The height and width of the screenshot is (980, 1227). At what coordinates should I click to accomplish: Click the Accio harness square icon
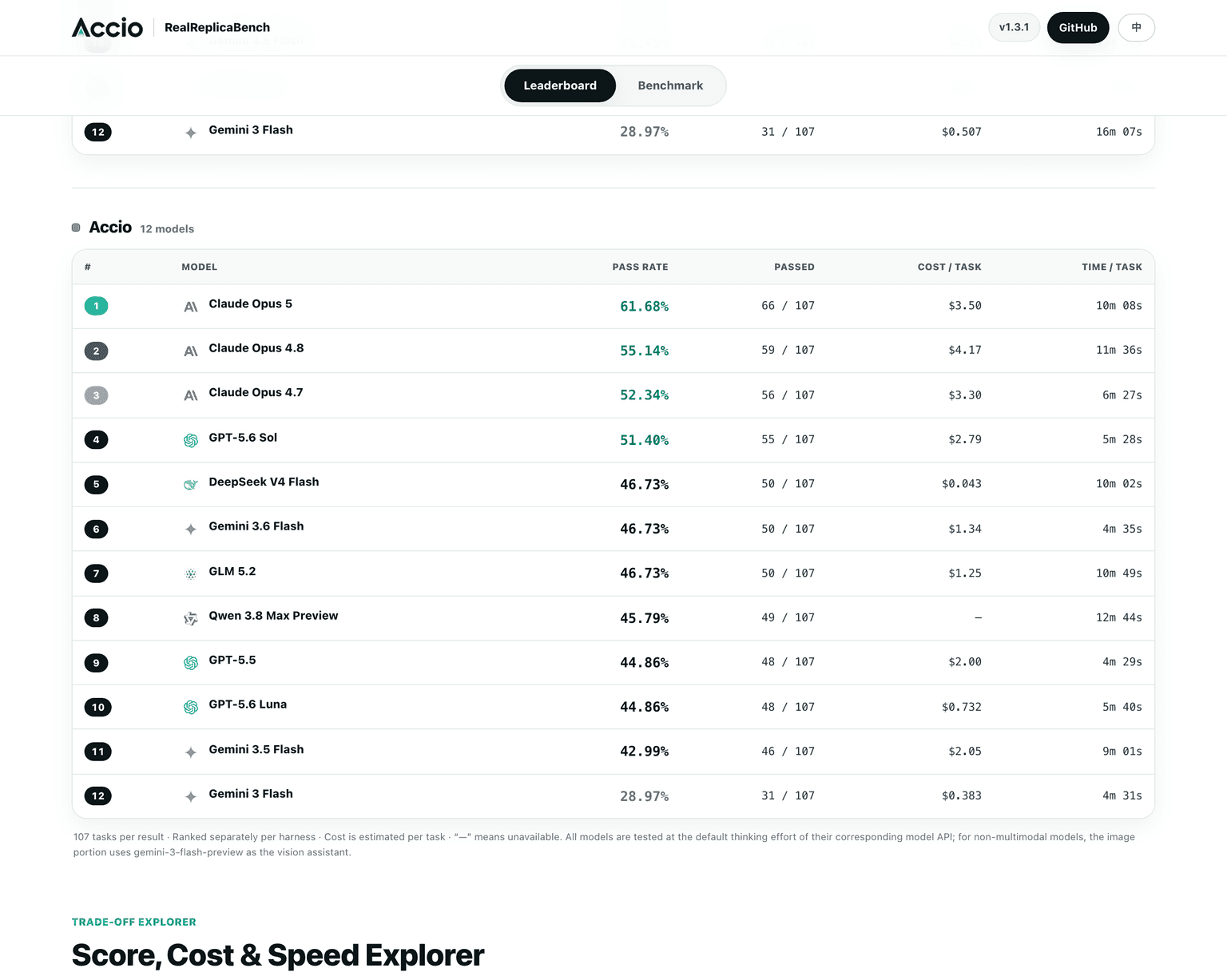pyautogui.click(x=76, y=228)
